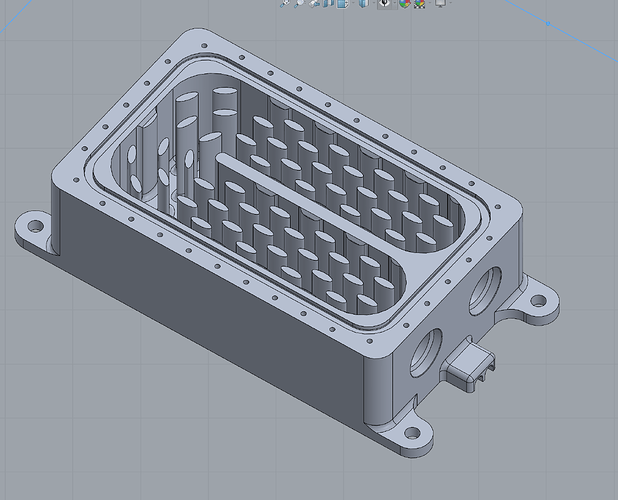Activate the Section View tool
Viewport: 618px width, 500px height.
[328, 3]
